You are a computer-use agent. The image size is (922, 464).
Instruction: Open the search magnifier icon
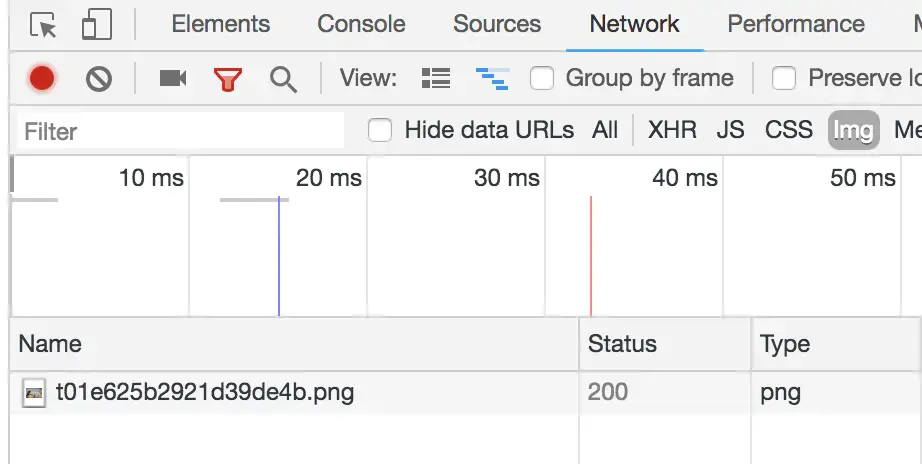(x=283, y=79)
